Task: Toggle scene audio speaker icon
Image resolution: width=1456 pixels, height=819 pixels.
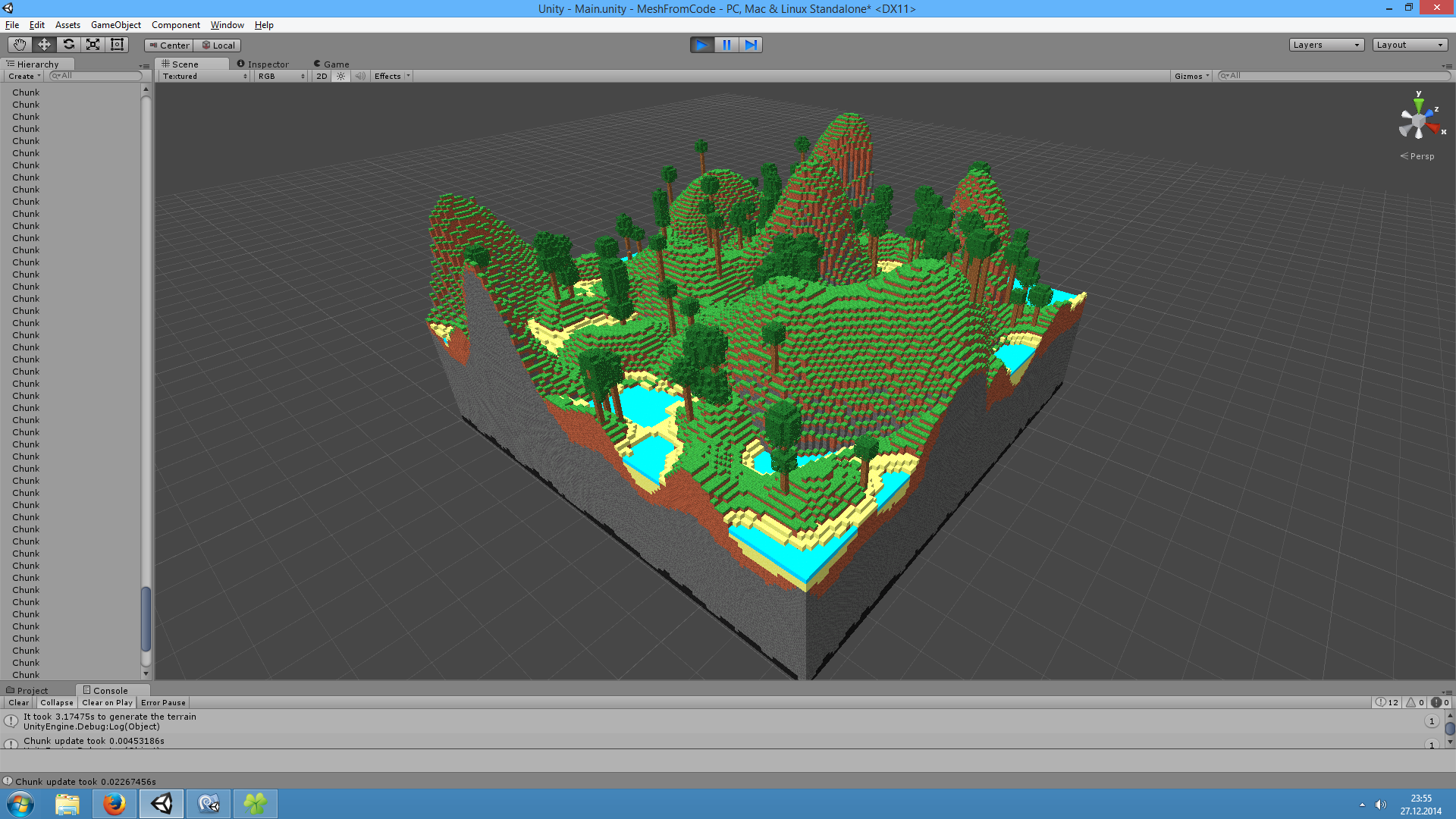Action: (x=360, y=76)
